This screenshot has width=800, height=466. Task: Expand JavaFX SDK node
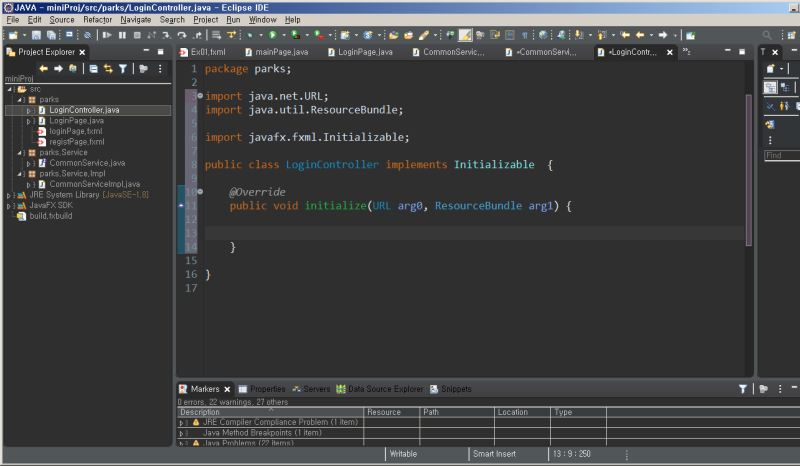(8, 206)
